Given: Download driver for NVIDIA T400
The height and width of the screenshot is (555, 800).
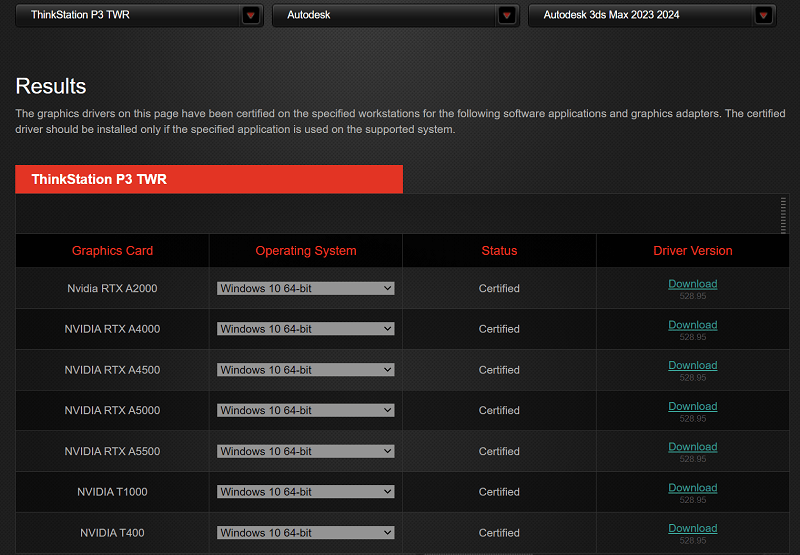Looking at the screenshot, I should (692, 528).
